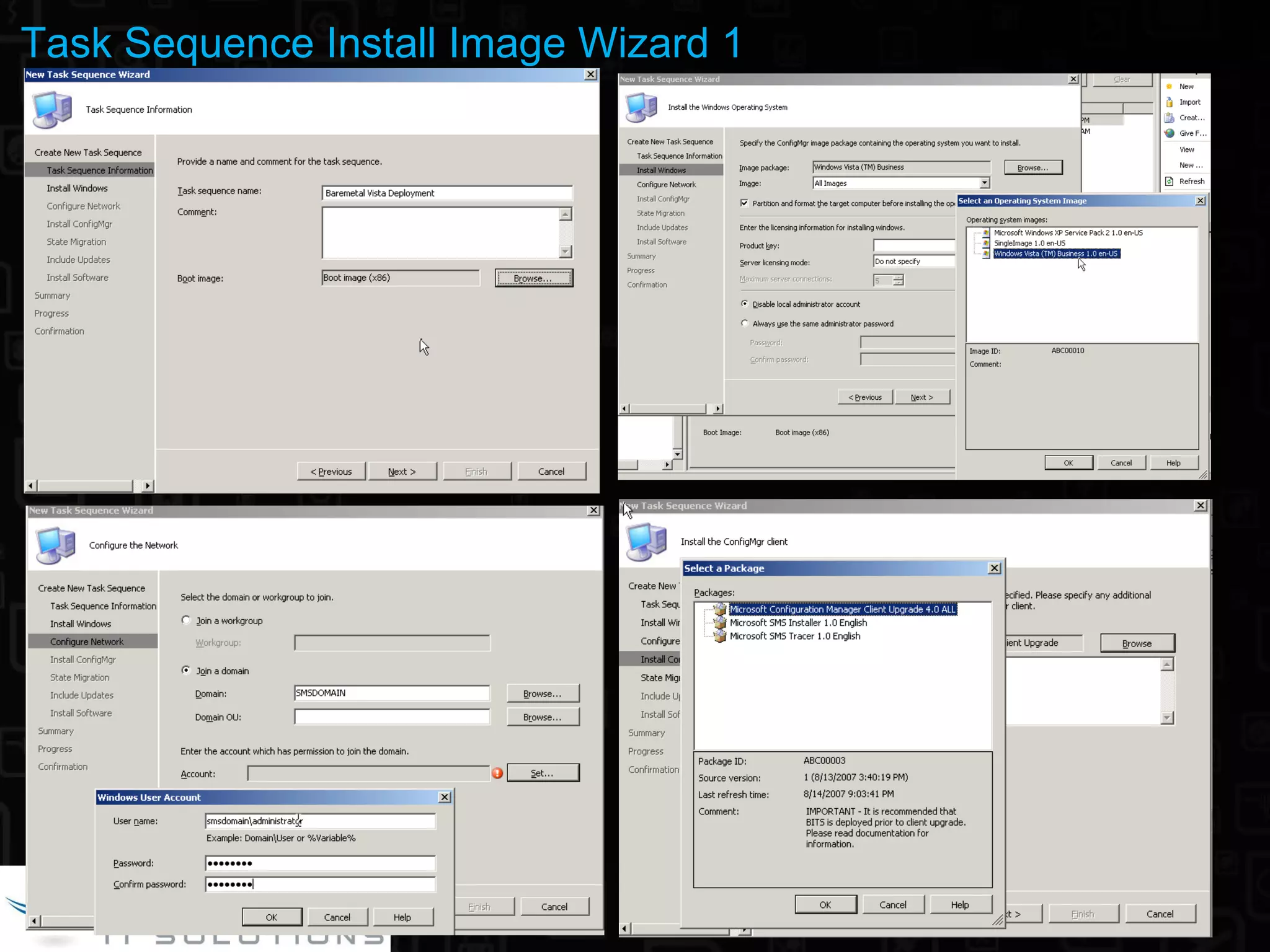Click computer icon in Configure the Network wizard
The height and width of the screenshot is (952, 1270).
coord(56,545)
